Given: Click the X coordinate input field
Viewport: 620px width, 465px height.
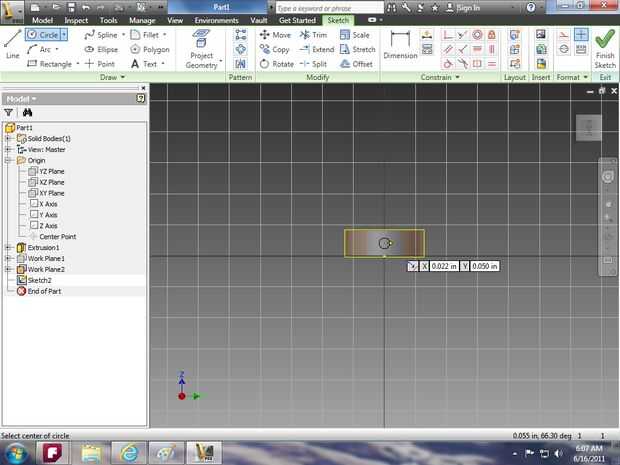Looking at the screenshot, I should tap(444, 266).
